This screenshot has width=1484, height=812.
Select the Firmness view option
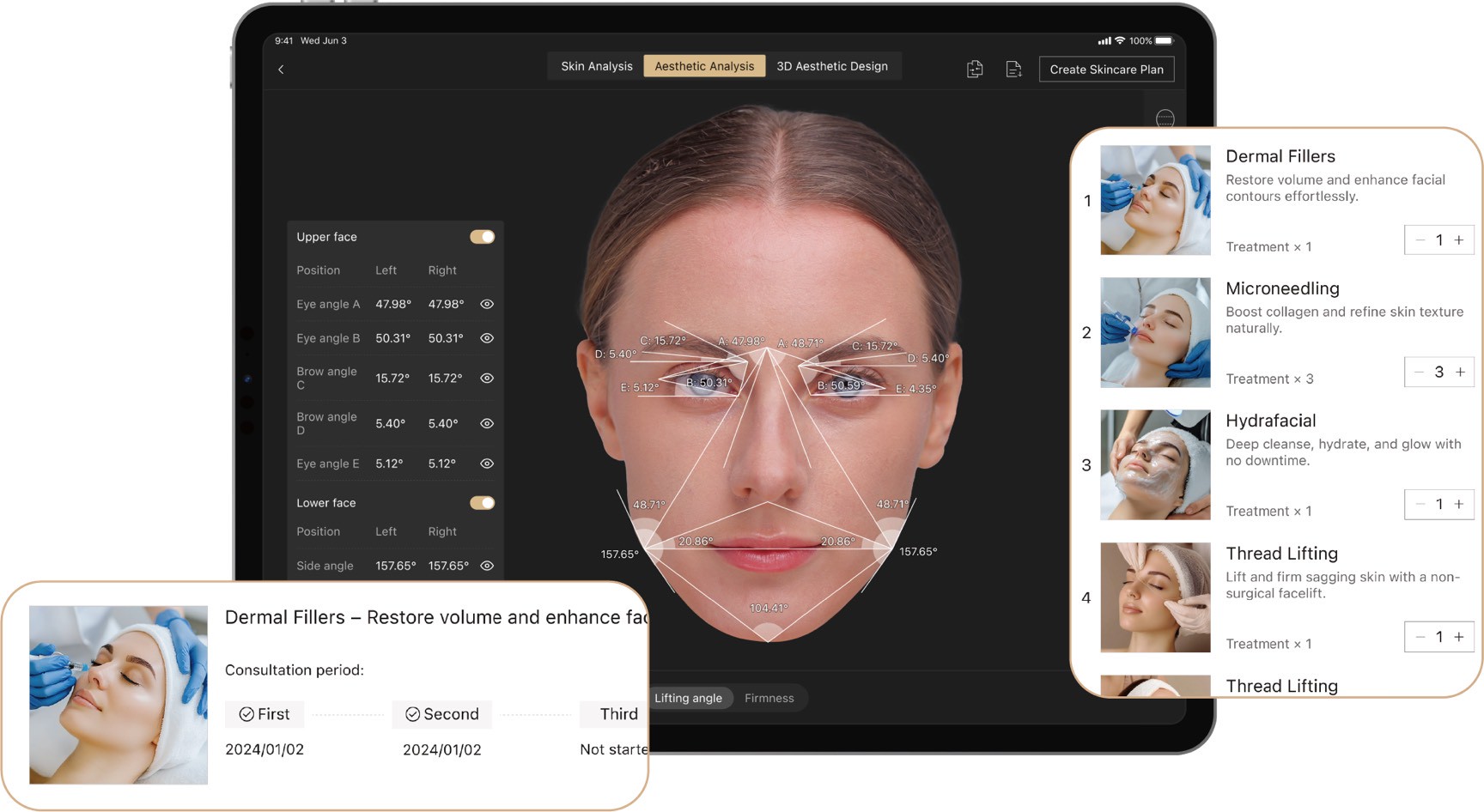tap(769, 698)
